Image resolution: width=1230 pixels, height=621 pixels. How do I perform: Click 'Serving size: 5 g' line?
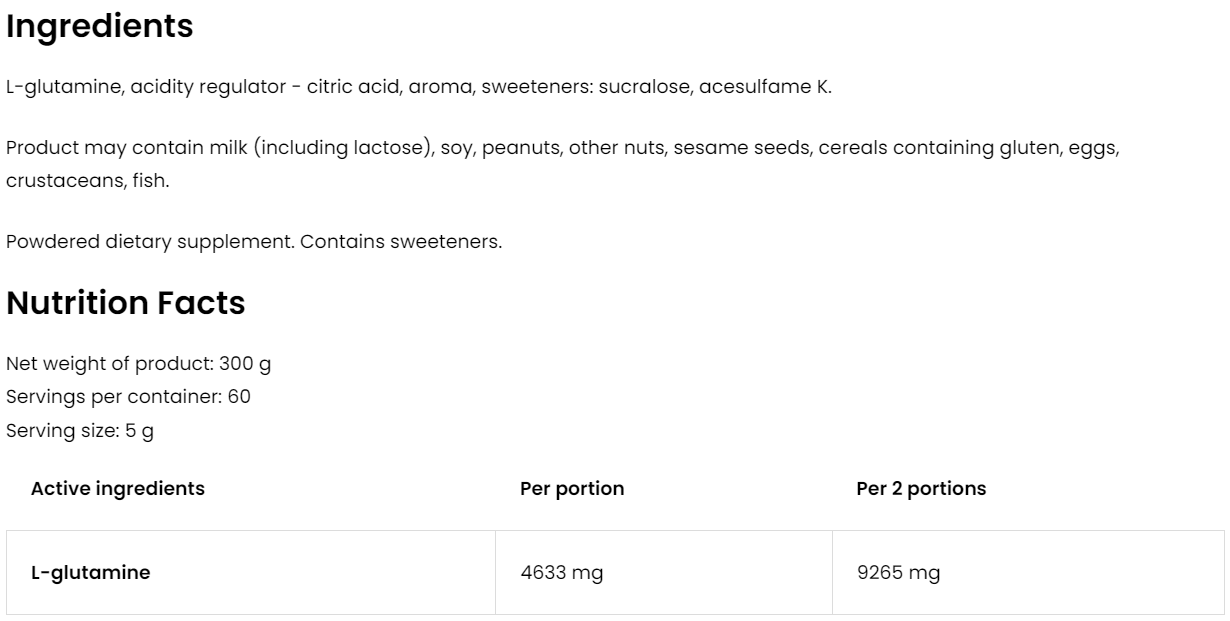[80, 431]
